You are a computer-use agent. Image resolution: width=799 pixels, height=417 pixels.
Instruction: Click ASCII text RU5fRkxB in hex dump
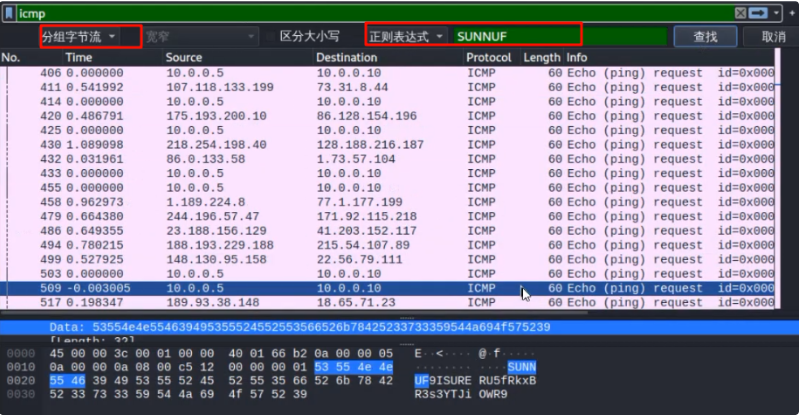click(x=507, y=380)
